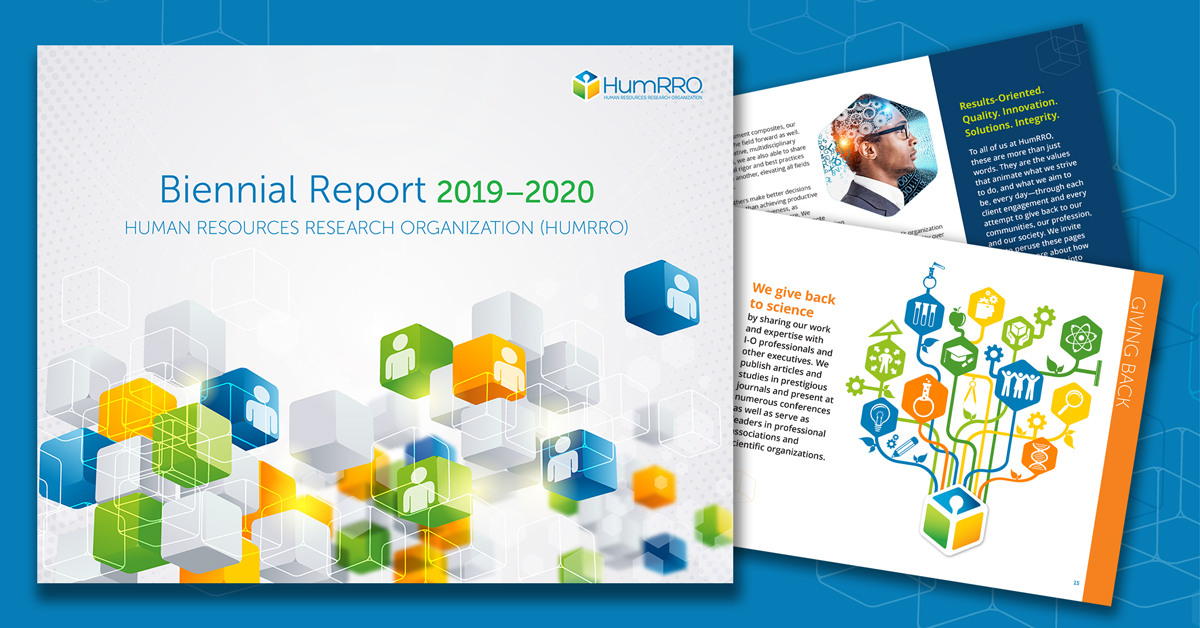This screenshot has height=628, width=1200.
Task: Open the graduation cap hexagon icon
Action: tap(959, 354)
